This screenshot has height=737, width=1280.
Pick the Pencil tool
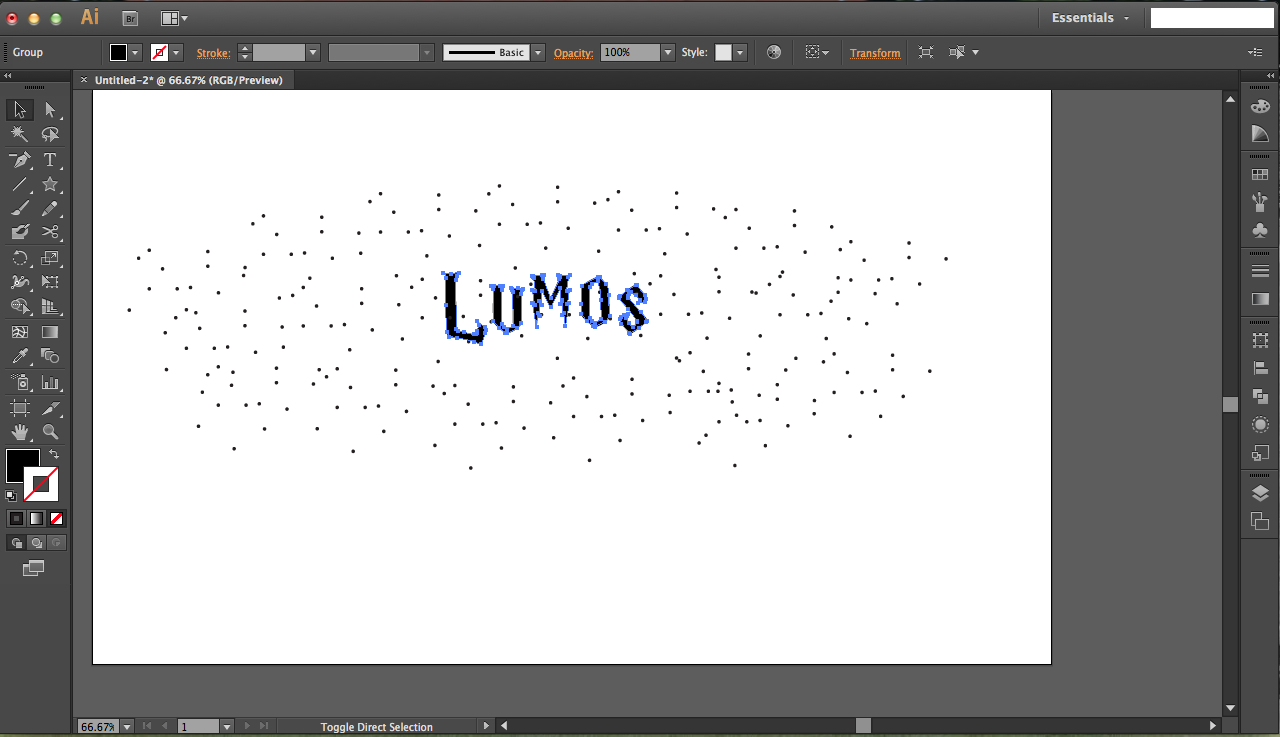50,208
